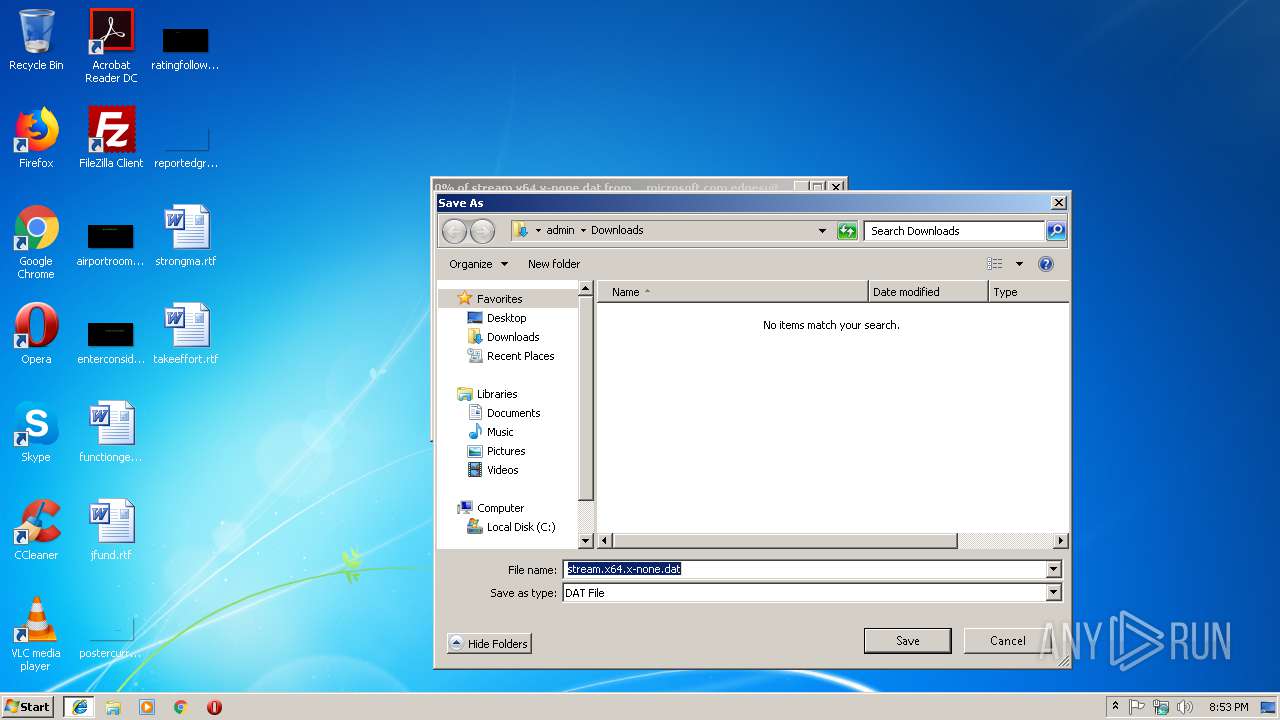Image resolution: width=1280 pixels, height=720 pixels.
Task: Click the Cancel button
Action: click(x=1007, y=641)
